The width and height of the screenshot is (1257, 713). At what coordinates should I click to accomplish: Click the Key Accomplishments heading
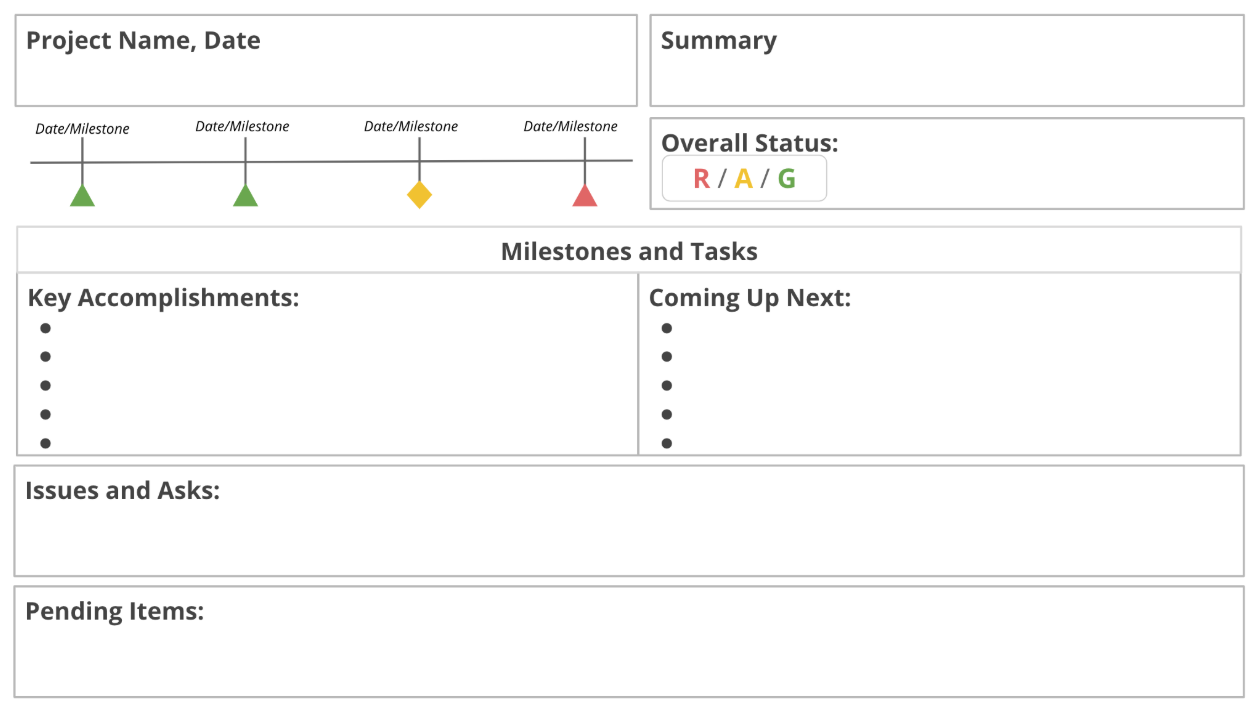coord(163,298)
